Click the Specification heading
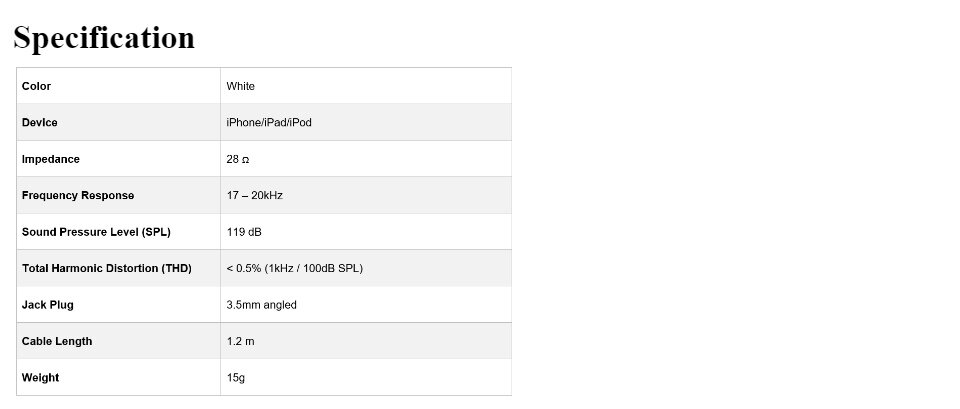The height and width of the screenshot is (409, 960). tap(104, 38)
